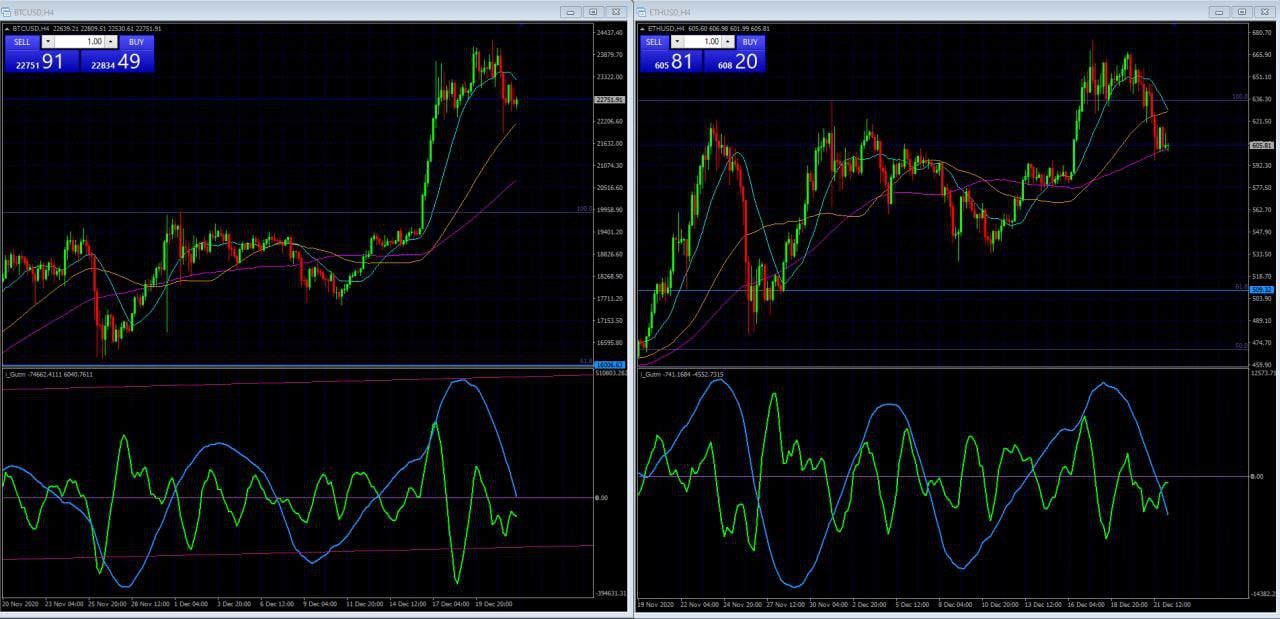The height and width of the screenshot is (619, 1280).
Task: Click the BTCUSD current price tag 22751.91
Action: tap(609, 100)
